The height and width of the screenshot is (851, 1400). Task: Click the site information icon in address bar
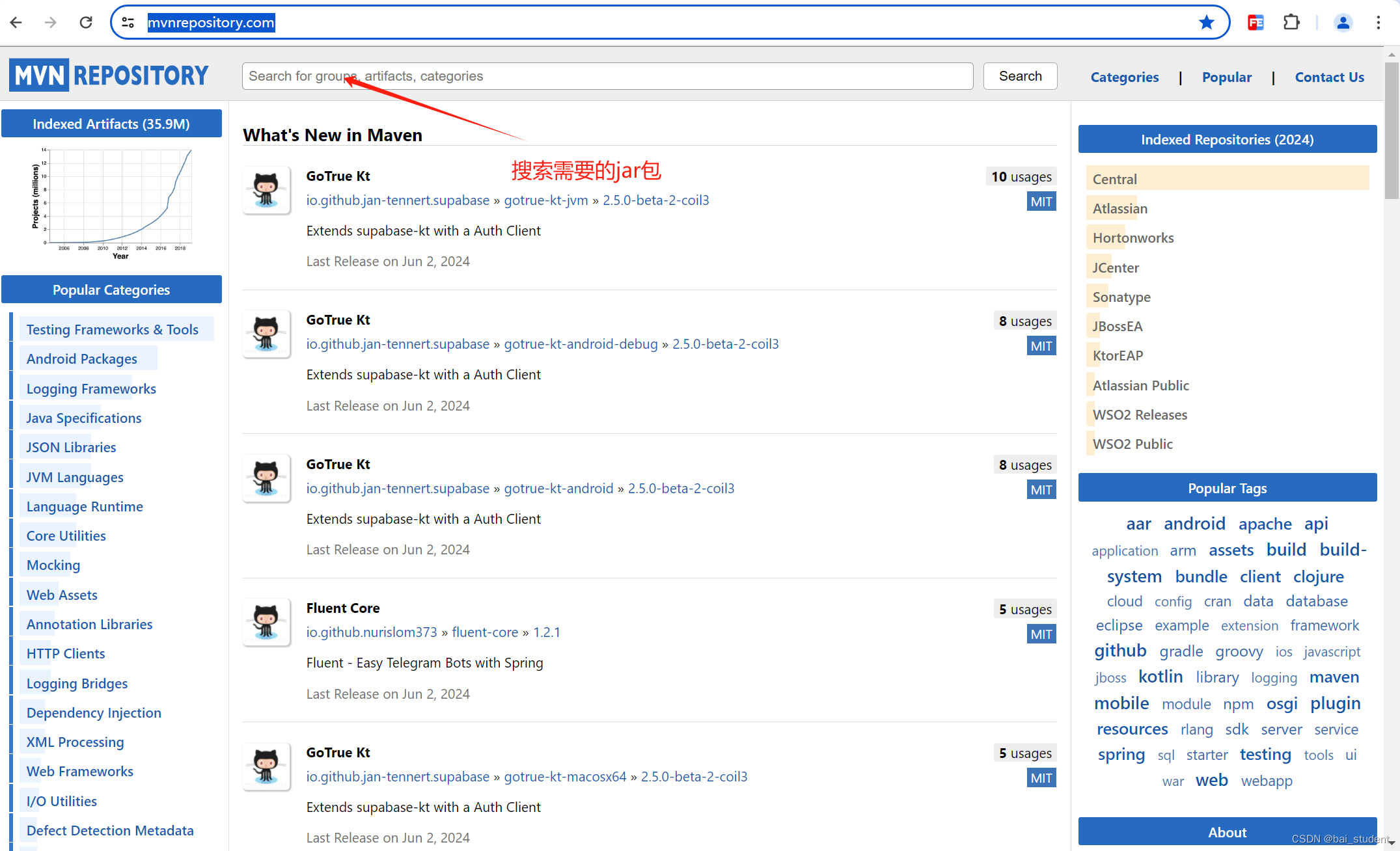[128, 23]
